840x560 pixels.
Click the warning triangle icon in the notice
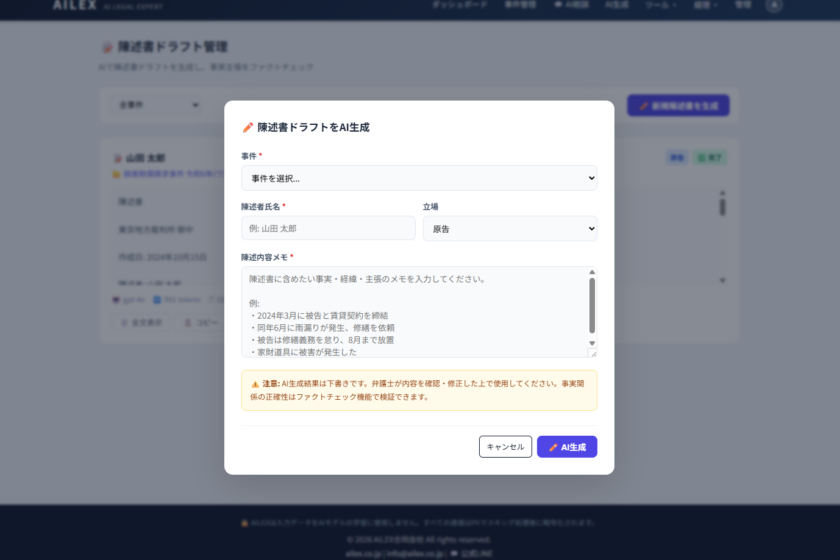tap(255, 383)
